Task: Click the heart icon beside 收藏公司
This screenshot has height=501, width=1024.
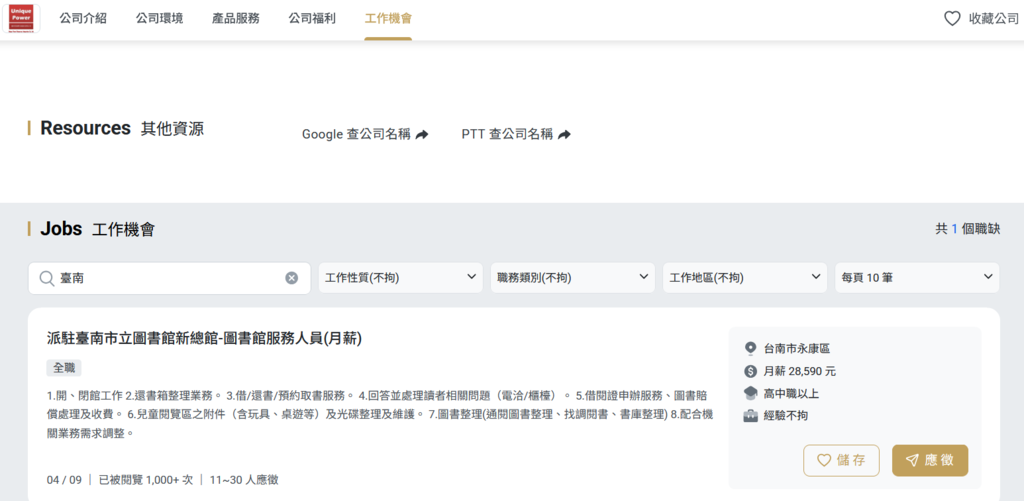Action: (952, 18)
